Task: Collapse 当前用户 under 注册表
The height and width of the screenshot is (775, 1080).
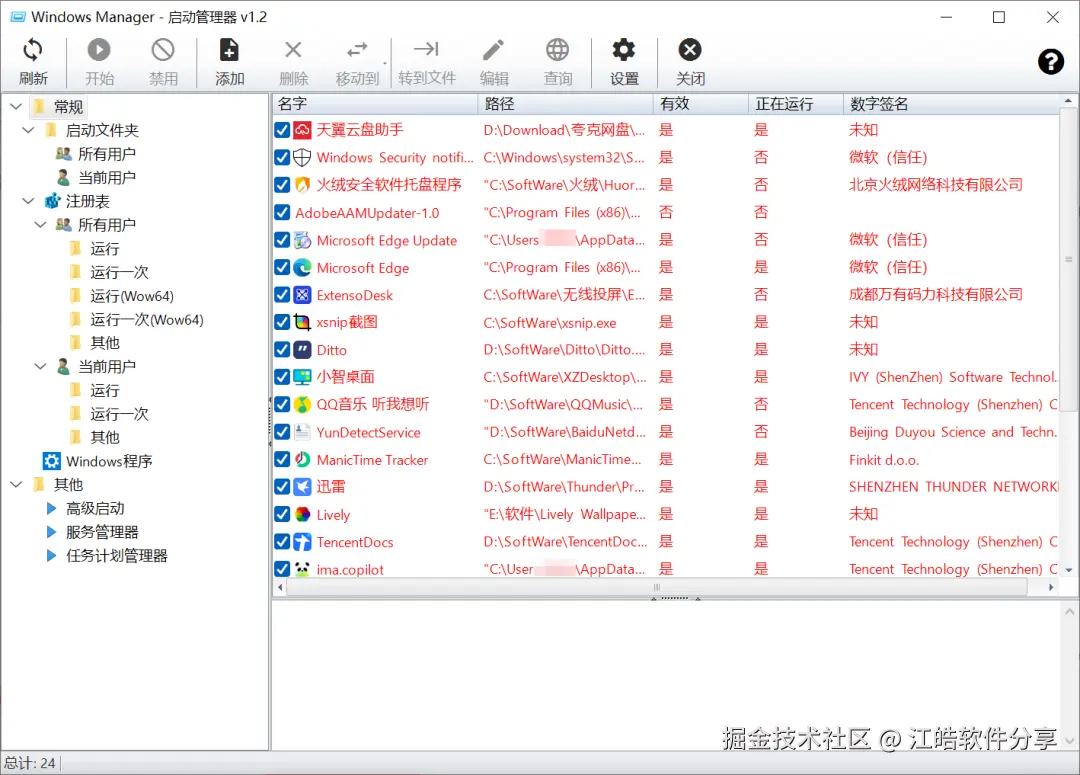Action: click(41, 366)
